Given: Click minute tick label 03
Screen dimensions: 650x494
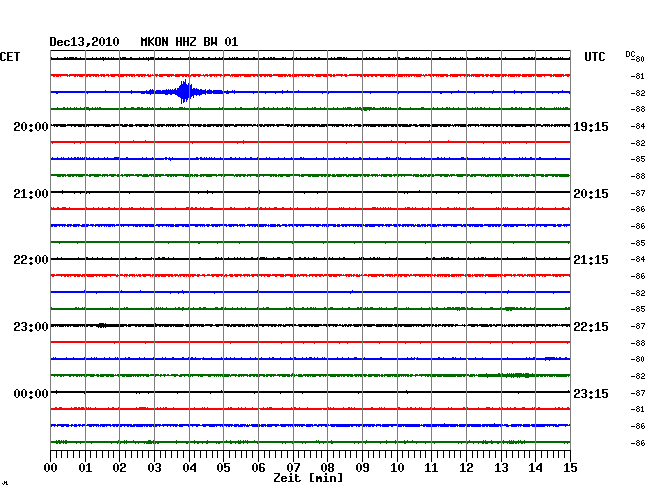Looking at the screenshot, I should (x=154, y=468).
